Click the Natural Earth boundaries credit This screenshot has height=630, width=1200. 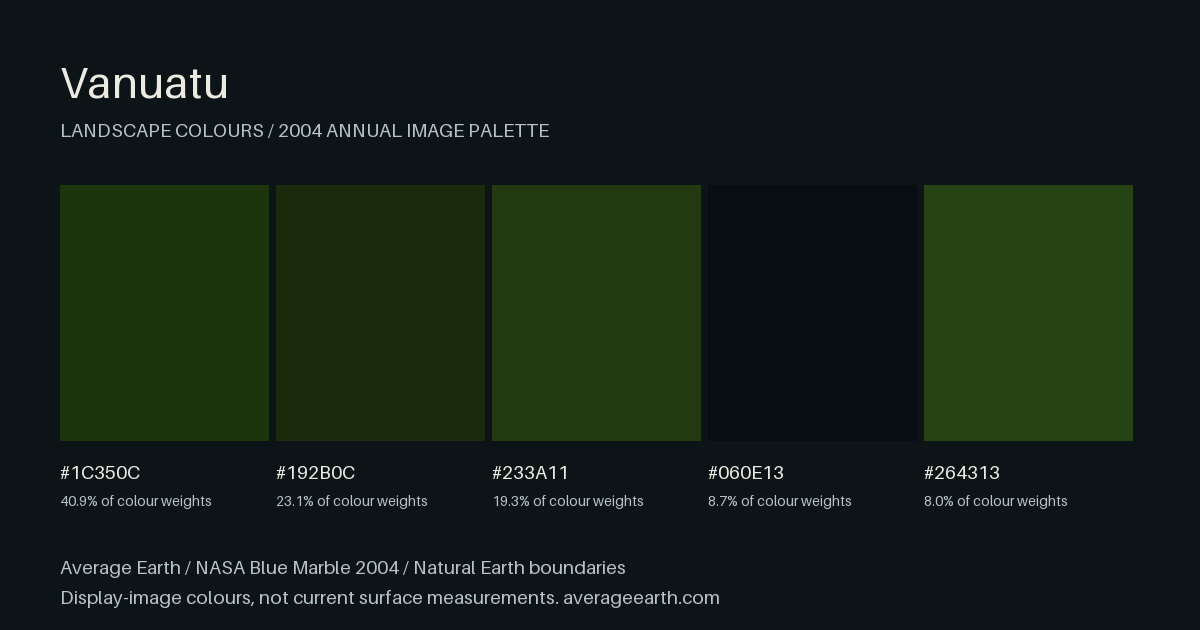click(x=519, y=568)
